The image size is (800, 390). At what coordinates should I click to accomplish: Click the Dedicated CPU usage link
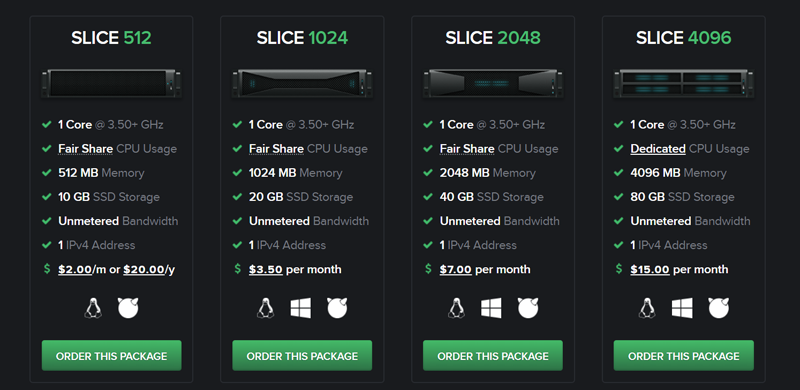point(658,149)
